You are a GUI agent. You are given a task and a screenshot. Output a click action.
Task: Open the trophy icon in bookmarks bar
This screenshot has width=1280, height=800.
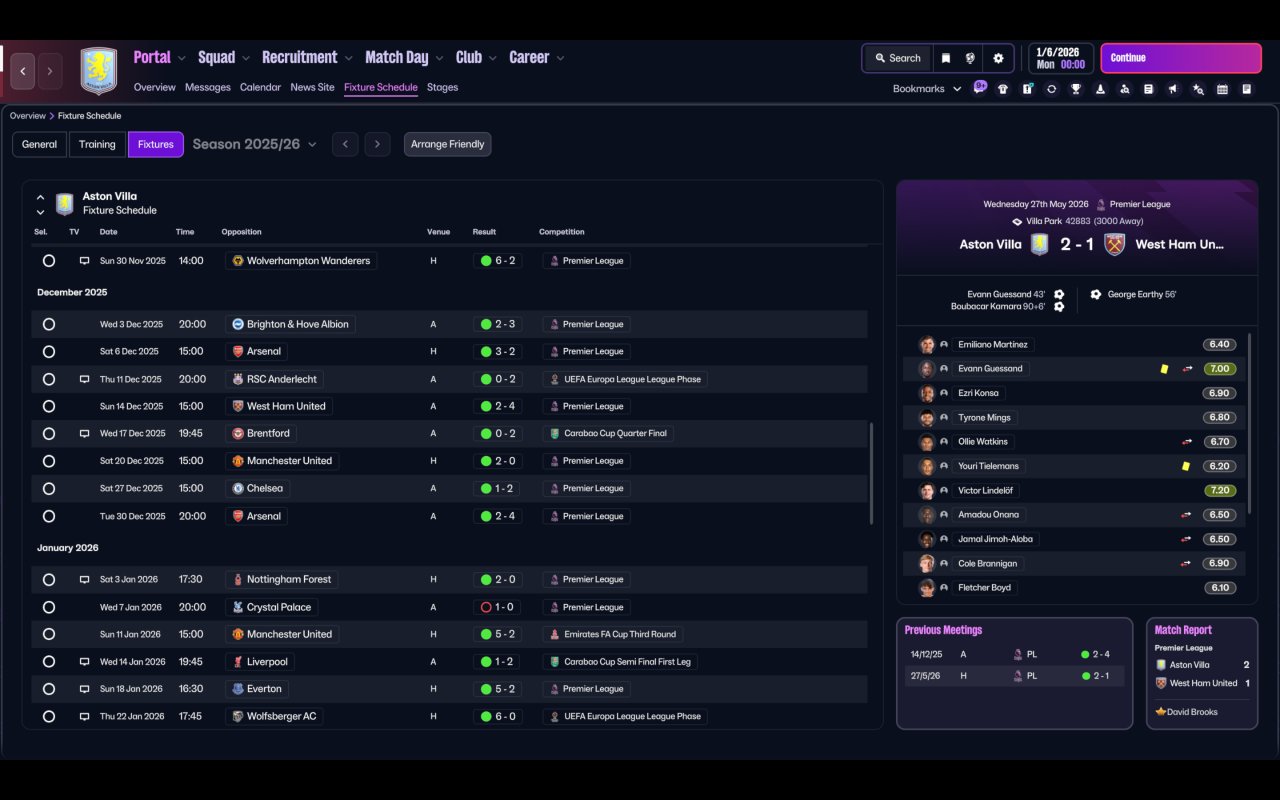tap(1076, 89)
